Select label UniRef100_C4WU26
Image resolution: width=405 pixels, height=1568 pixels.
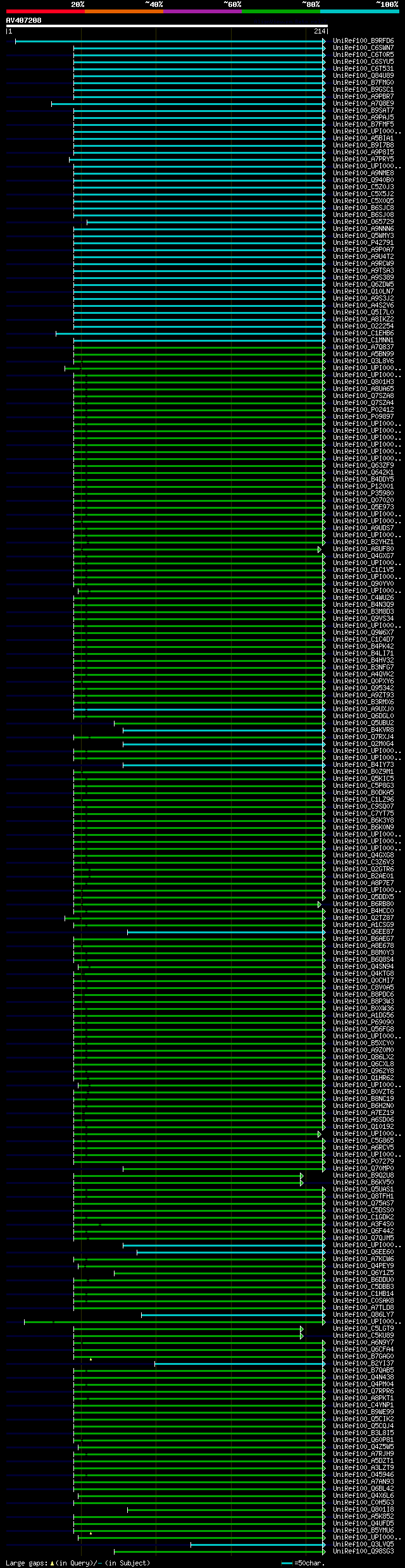[363, 598]
